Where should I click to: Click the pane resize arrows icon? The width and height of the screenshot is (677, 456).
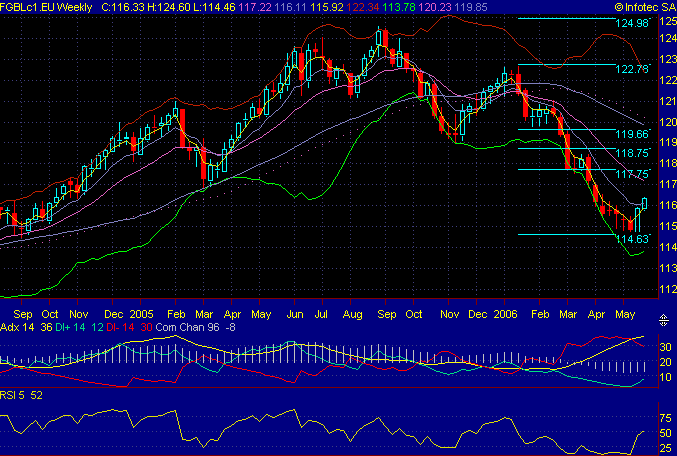663,320
